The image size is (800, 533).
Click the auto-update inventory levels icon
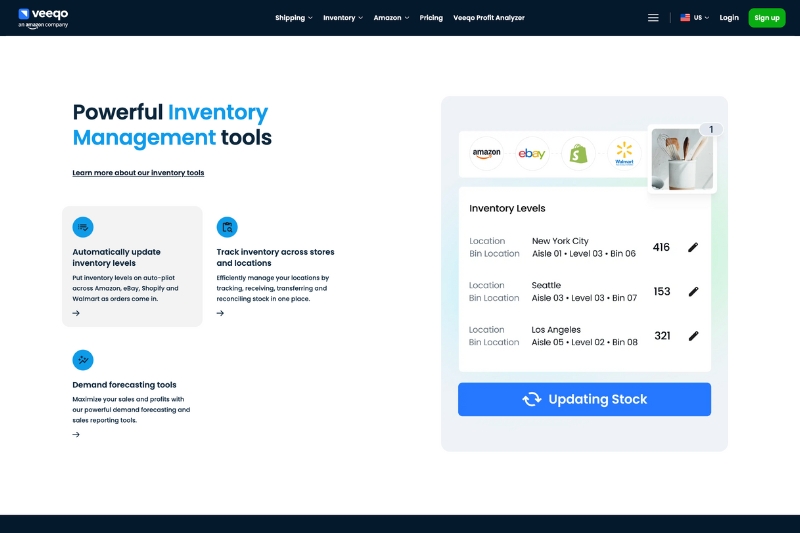click(83, 227)
